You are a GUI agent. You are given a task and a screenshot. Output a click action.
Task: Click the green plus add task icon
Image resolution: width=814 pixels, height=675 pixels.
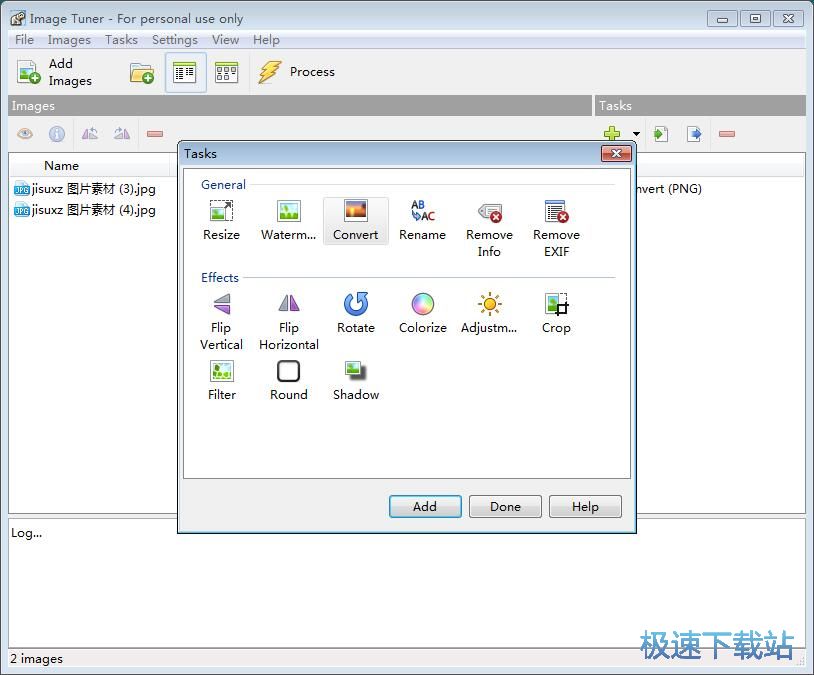point(612,133)
